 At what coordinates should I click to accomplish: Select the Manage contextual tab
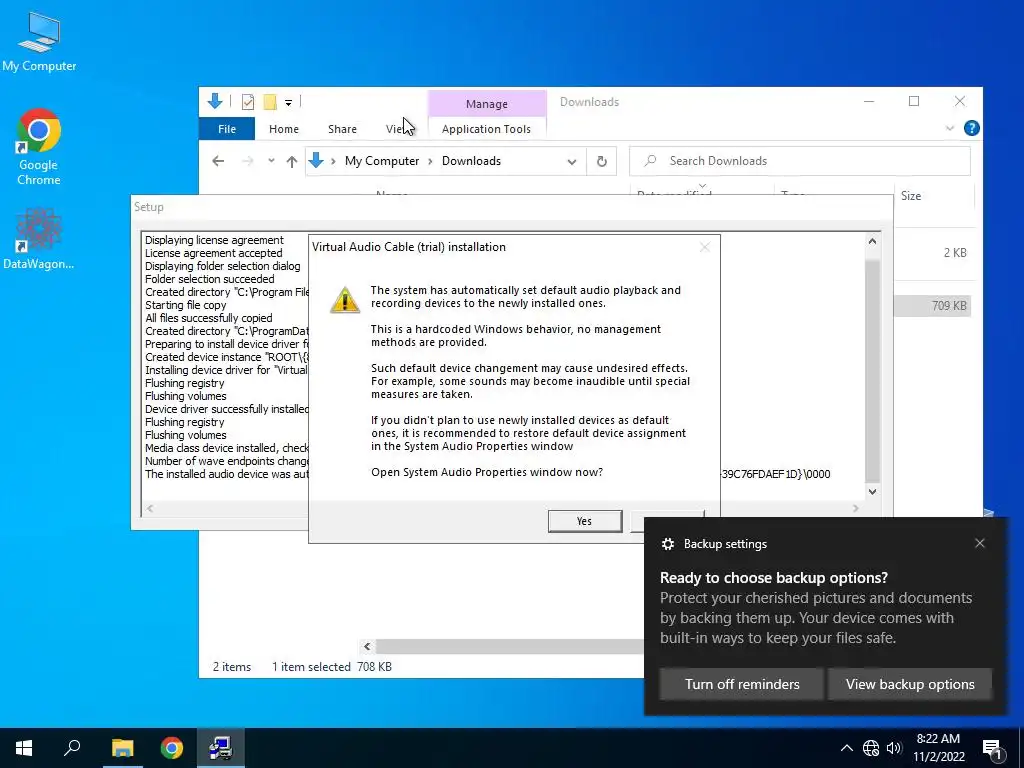[x=487, y=104]
